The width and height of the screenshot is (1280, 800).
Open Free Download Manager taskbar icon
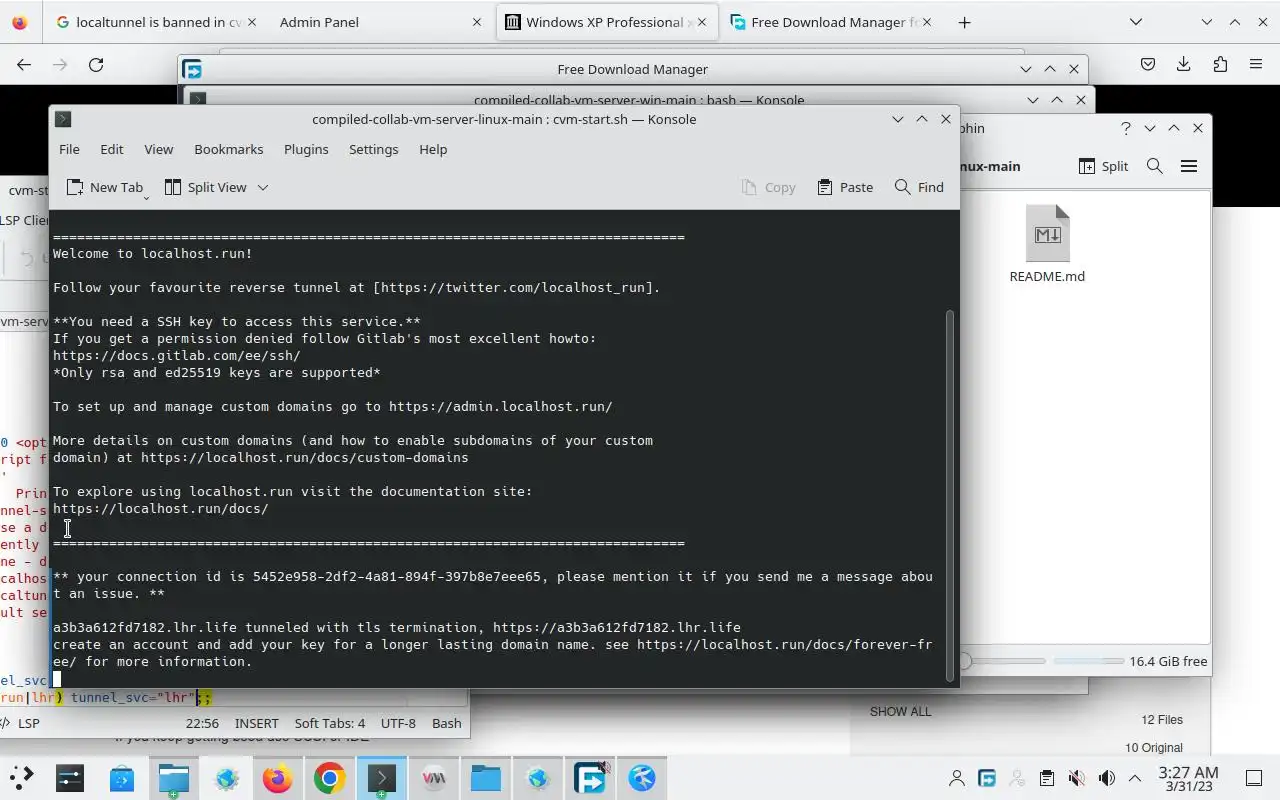click(x=590, y=778)
